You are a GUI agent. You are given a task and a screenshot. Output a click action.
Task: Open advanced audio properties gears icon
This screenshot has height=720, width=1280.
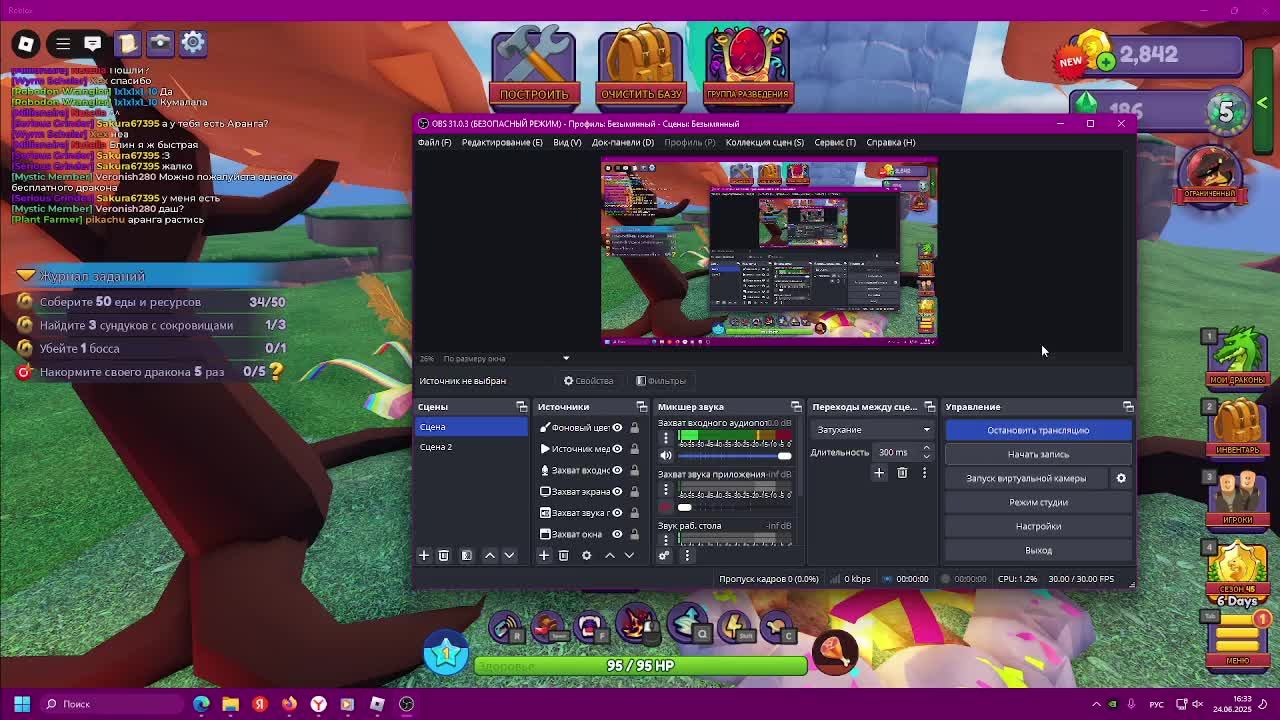point(664,555)
